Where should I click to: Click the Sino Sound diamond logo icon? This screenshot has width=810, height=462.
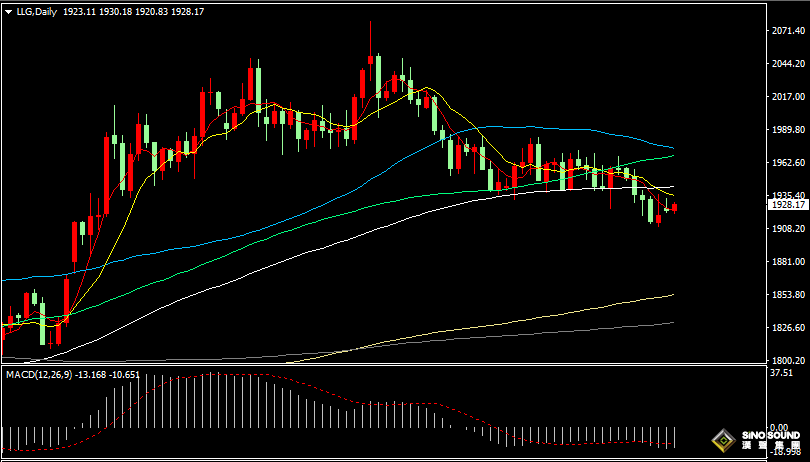pyautogui.click(x=722, y=441)
